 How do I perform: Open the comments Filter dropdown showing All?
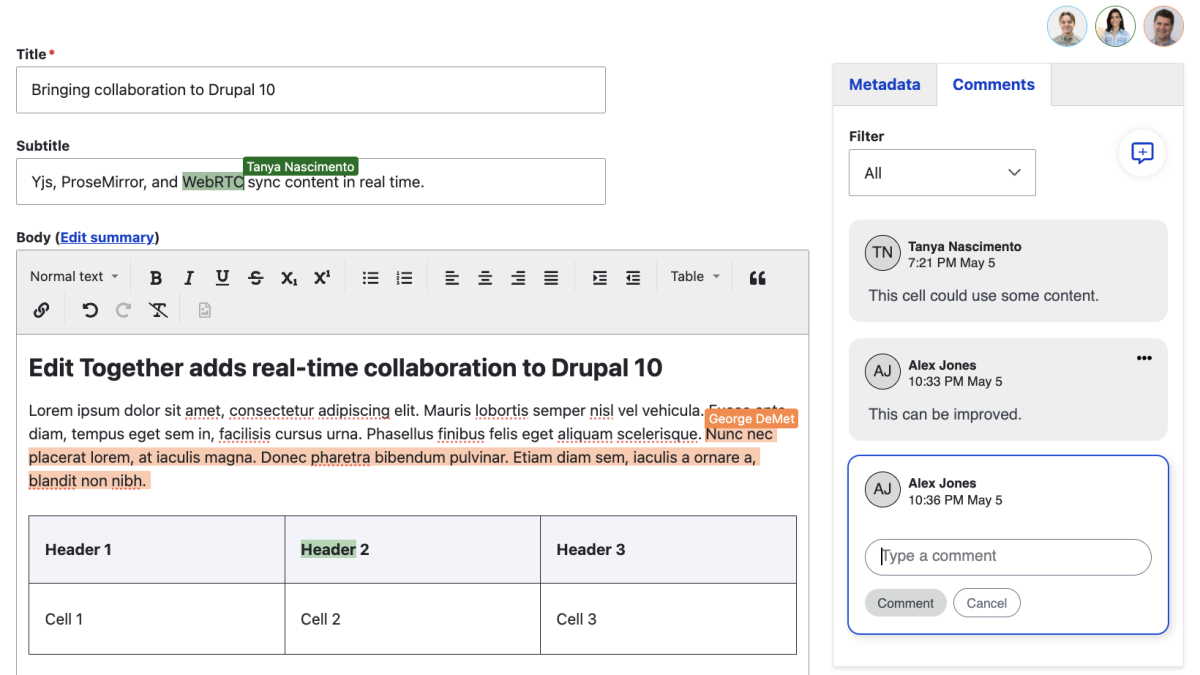click(x=942, y=173)
